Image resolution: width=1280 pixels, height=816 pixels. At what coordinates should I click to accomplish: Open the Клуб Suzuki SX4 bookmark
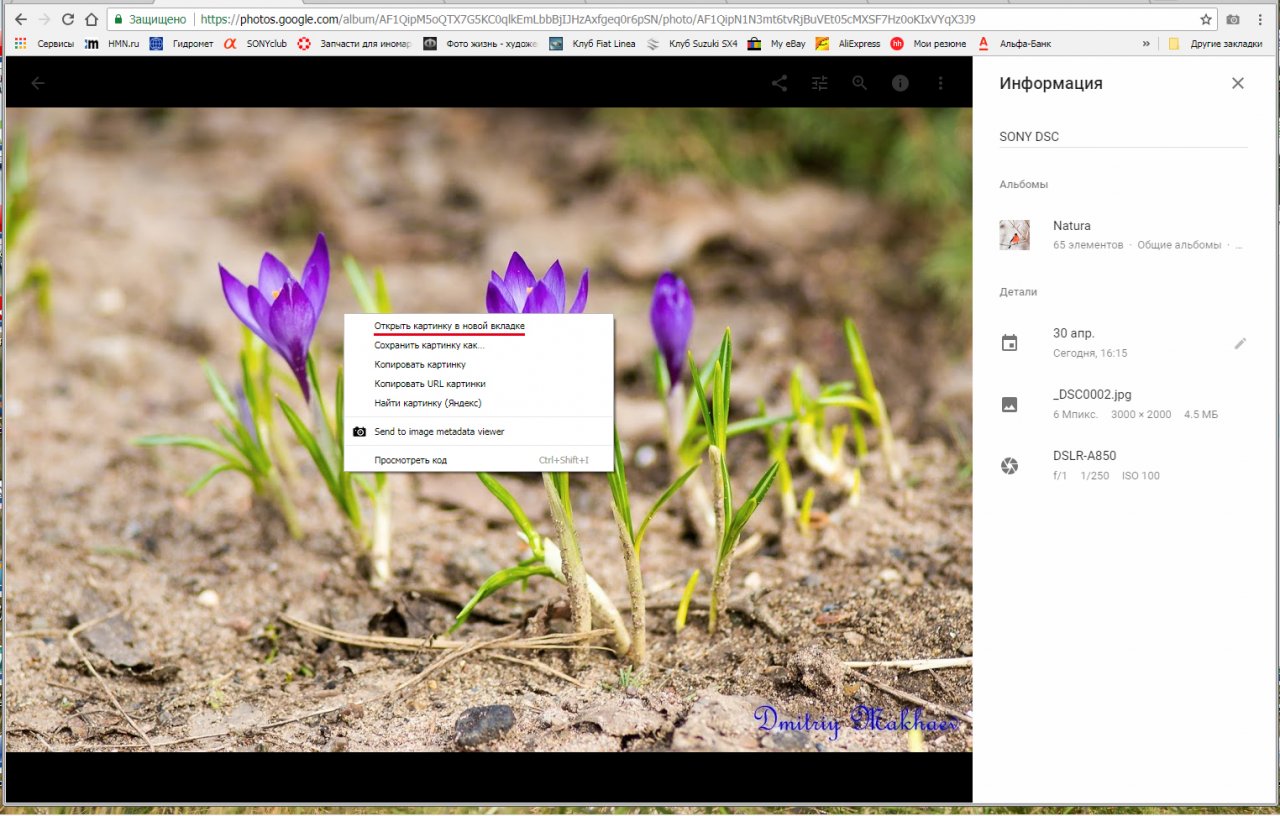click(x=692, y=44)
